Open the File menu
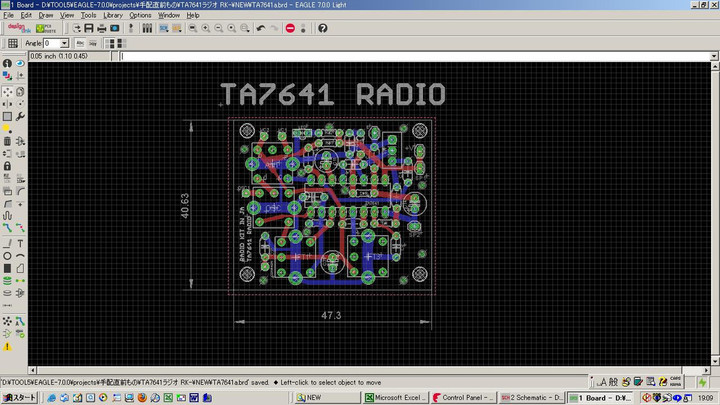The width and height of the screenshot is (720, 405). coord(9,16)
